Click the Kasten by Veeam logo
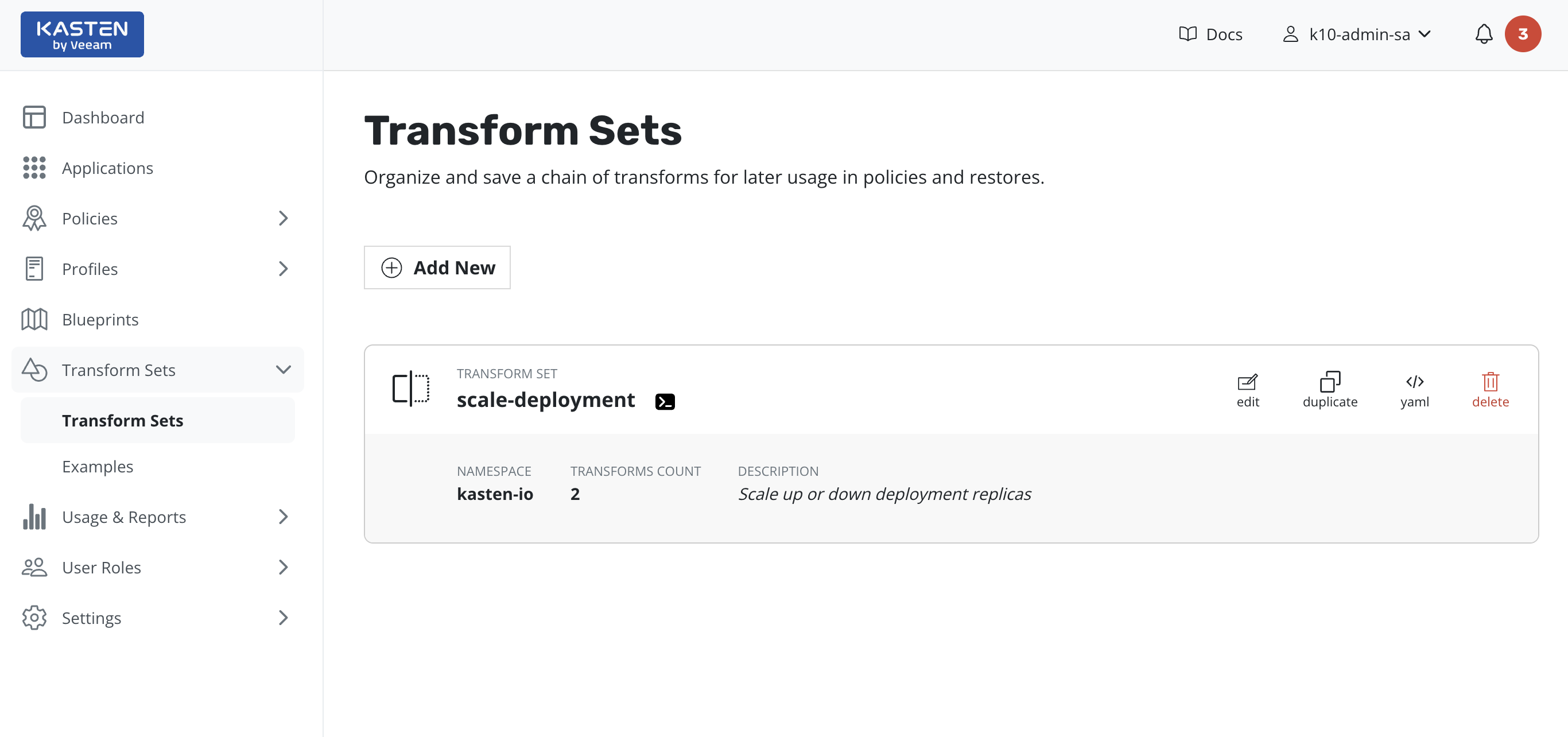Viewport: 1568px width, 737px height. (82, 34)
